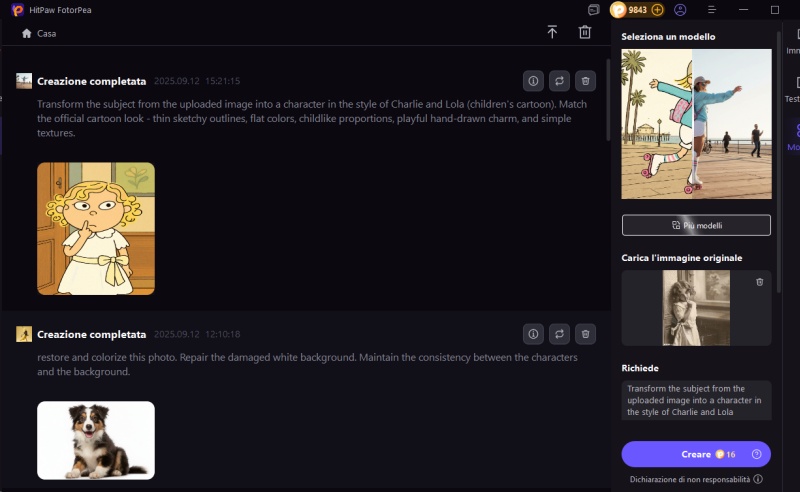Open info for the Charlie and Lola creation
This screenshot has height=492, width=800.
(533, 81)
